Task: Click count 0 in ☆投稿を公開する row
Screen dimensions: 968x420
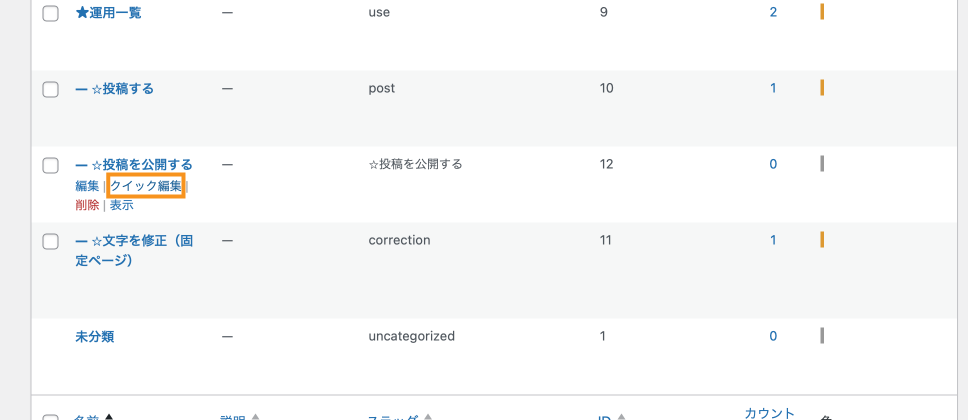Action: (x=773, y=165)
